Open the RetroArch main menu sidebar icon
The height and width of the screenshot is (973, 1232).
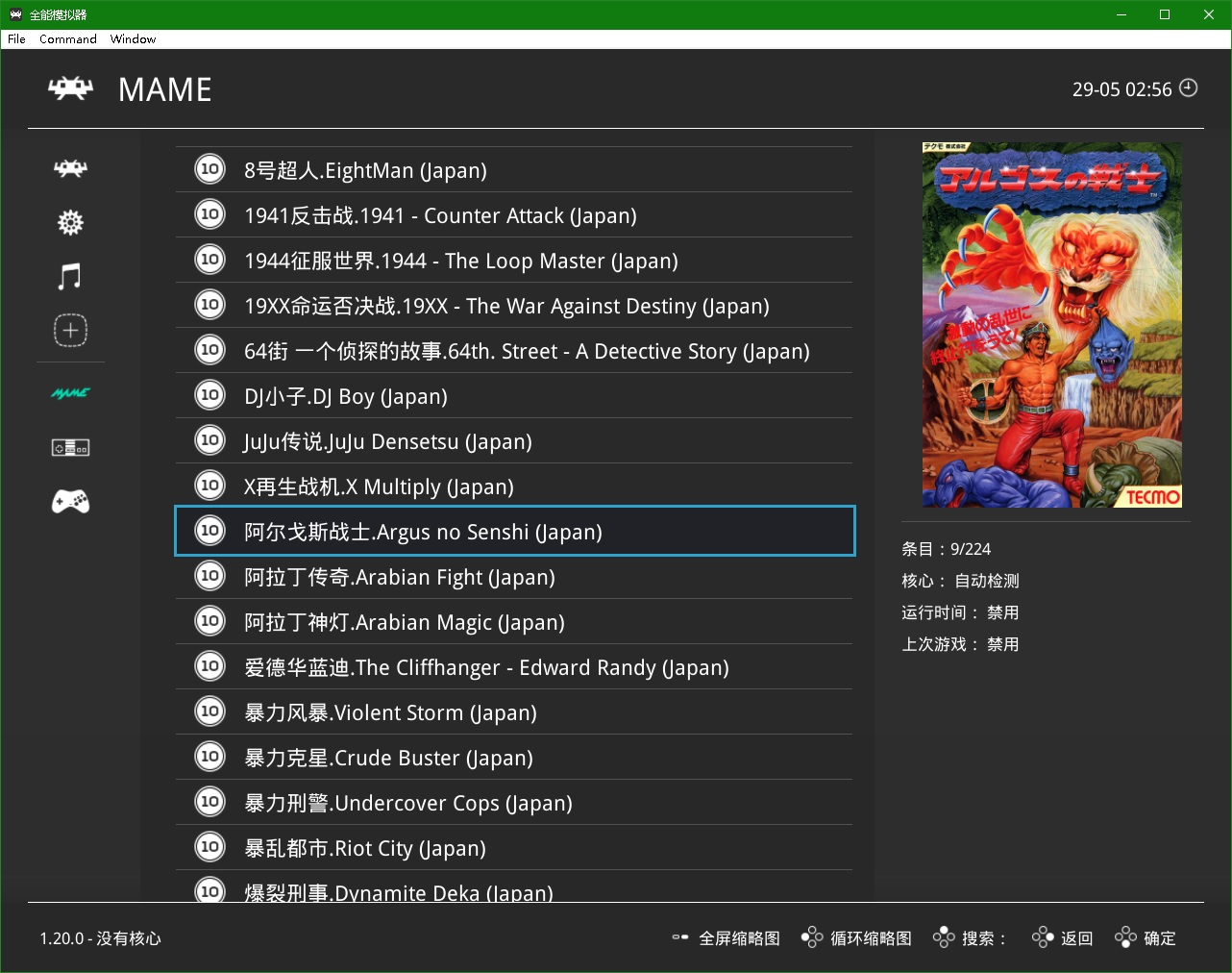pyautogui.click(x=70, y=169)
